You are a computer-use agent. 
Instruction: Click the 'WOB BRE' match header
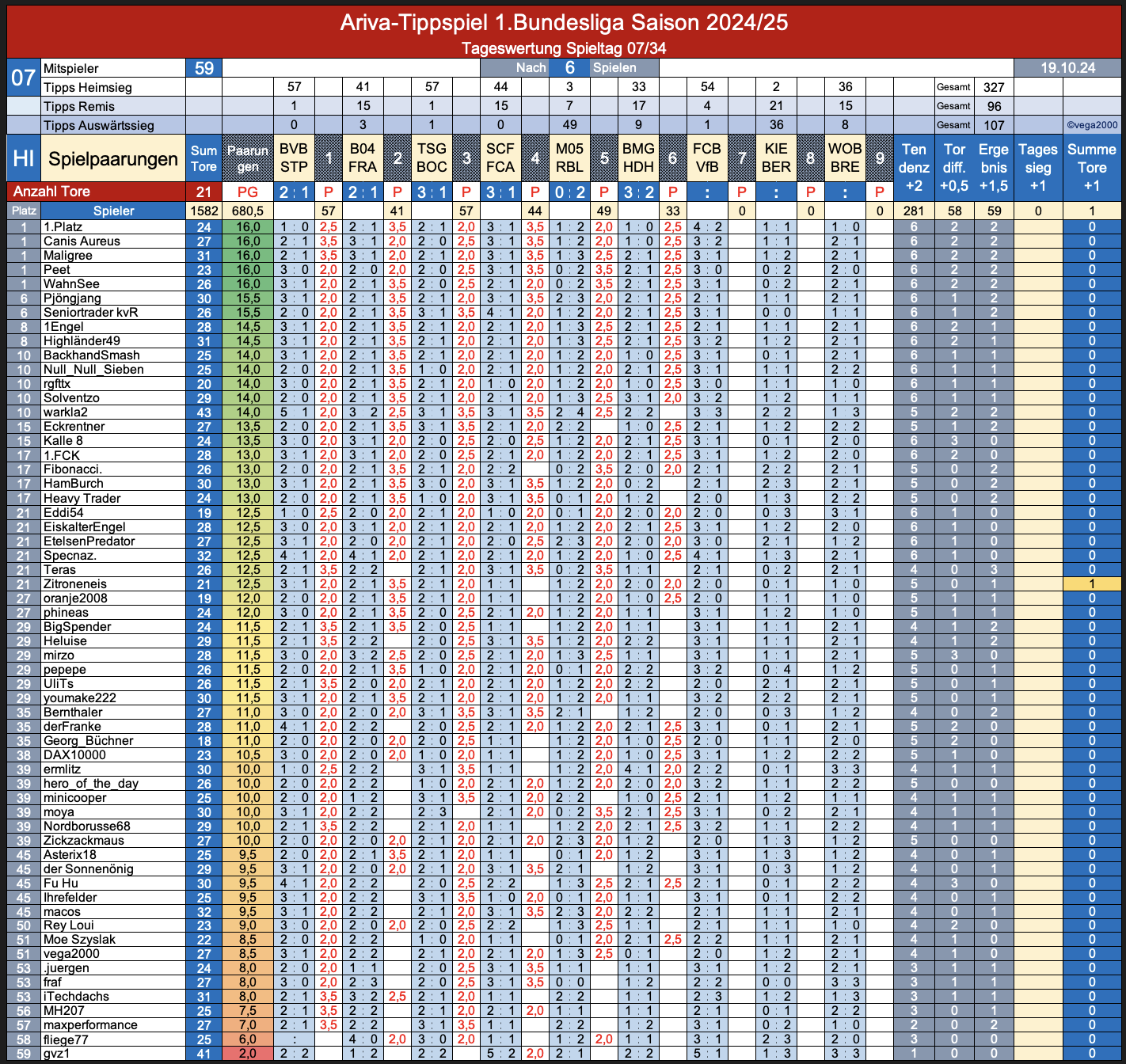coord(845,158)
